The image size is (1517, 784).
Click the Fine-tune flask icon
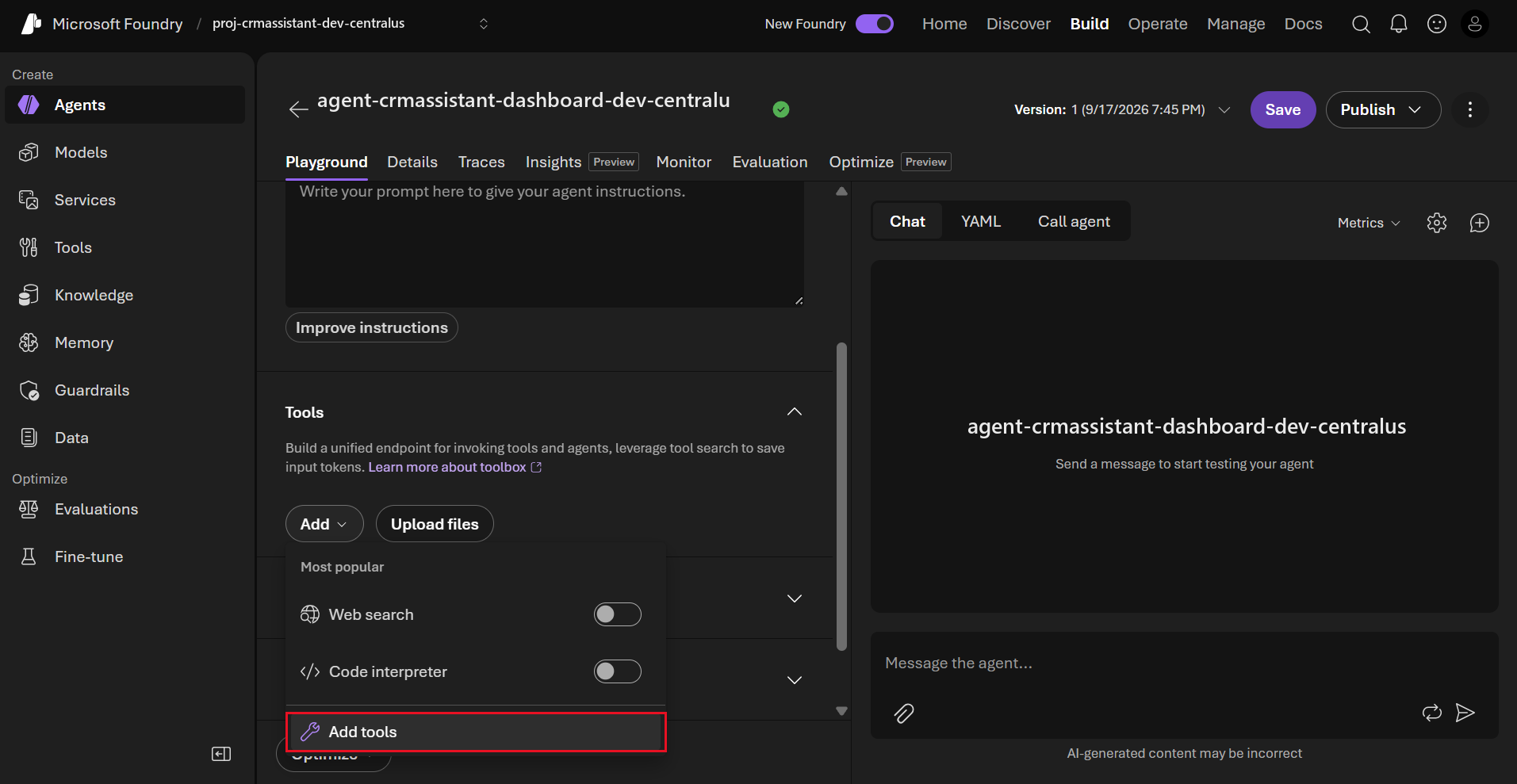coord(29,556)
